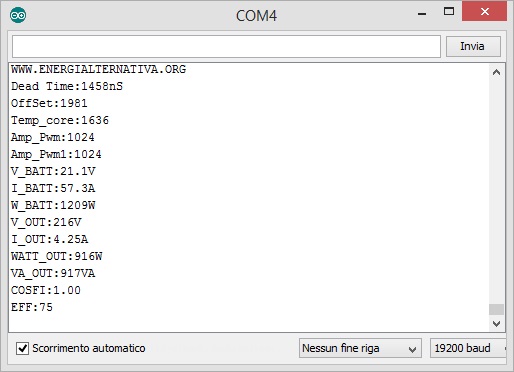This screenshot has height=372, width=514.
Task: Click the COM4 window title text
Action: pos(256,16)
